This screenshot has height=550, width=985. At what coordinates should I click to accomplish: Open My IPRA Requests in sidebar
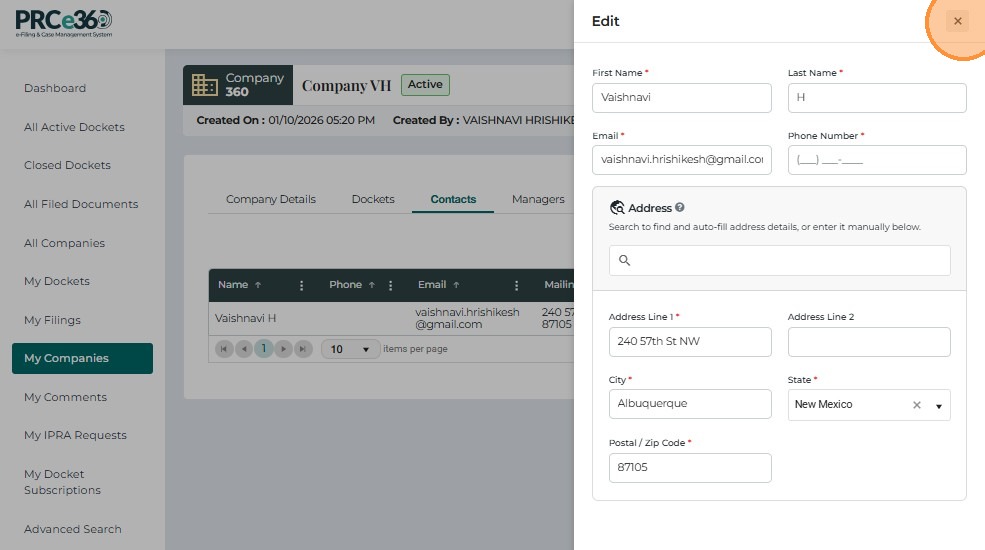coord(75,435)
